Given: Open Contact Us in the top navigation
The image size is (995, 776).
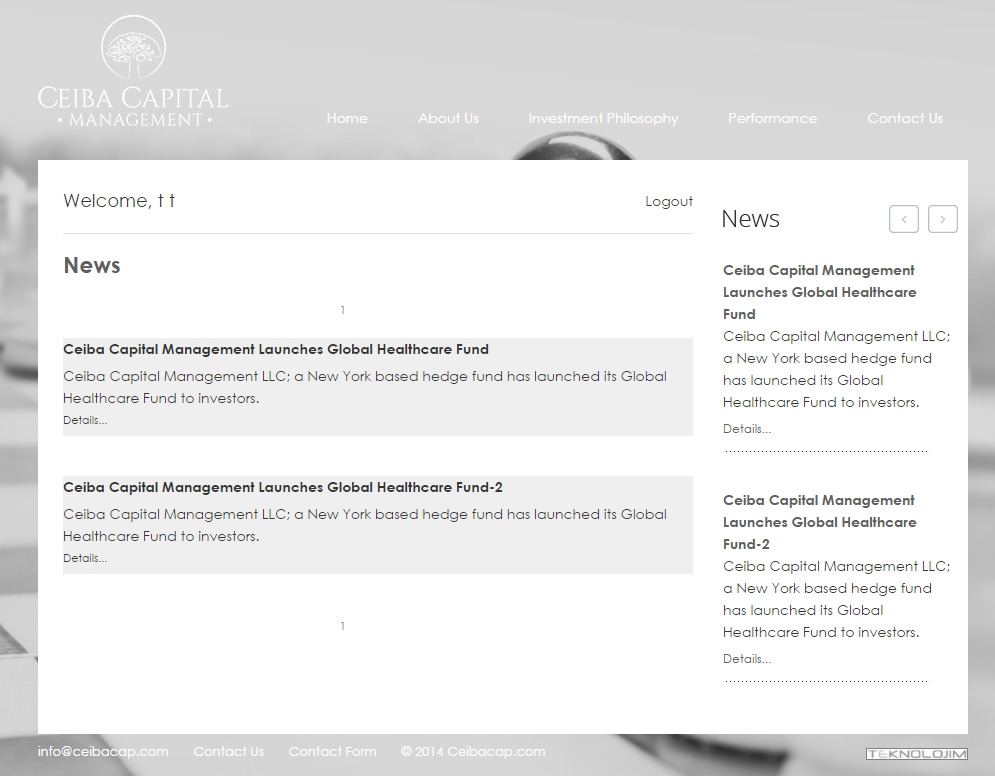Looking at the screenshot, I should [905, 118].
